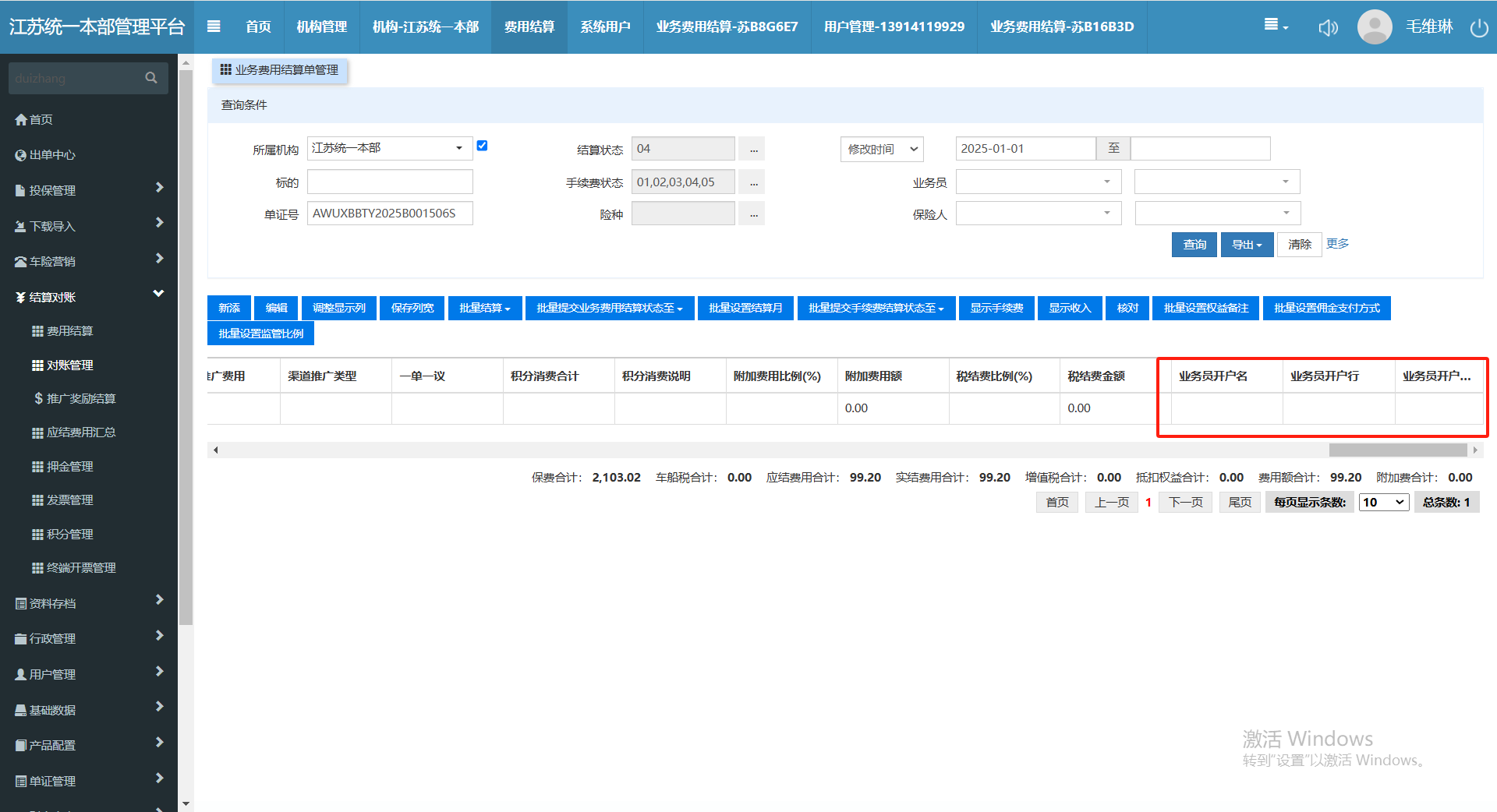Image resolution: width=1497 pixels, height=812 pixels.
Task: Click the user avatar icon
Action: click(x=1375, y=27)
